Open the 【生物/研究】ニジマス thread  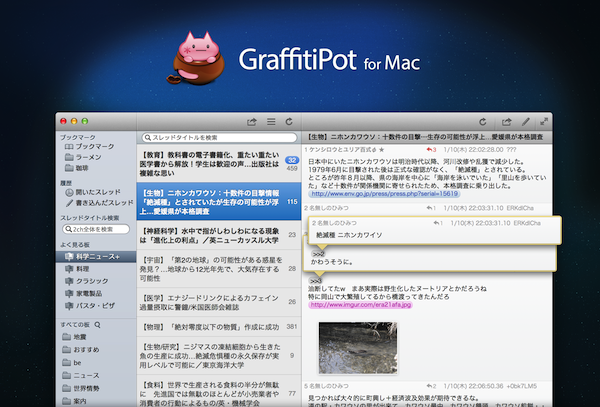[219, 356]
